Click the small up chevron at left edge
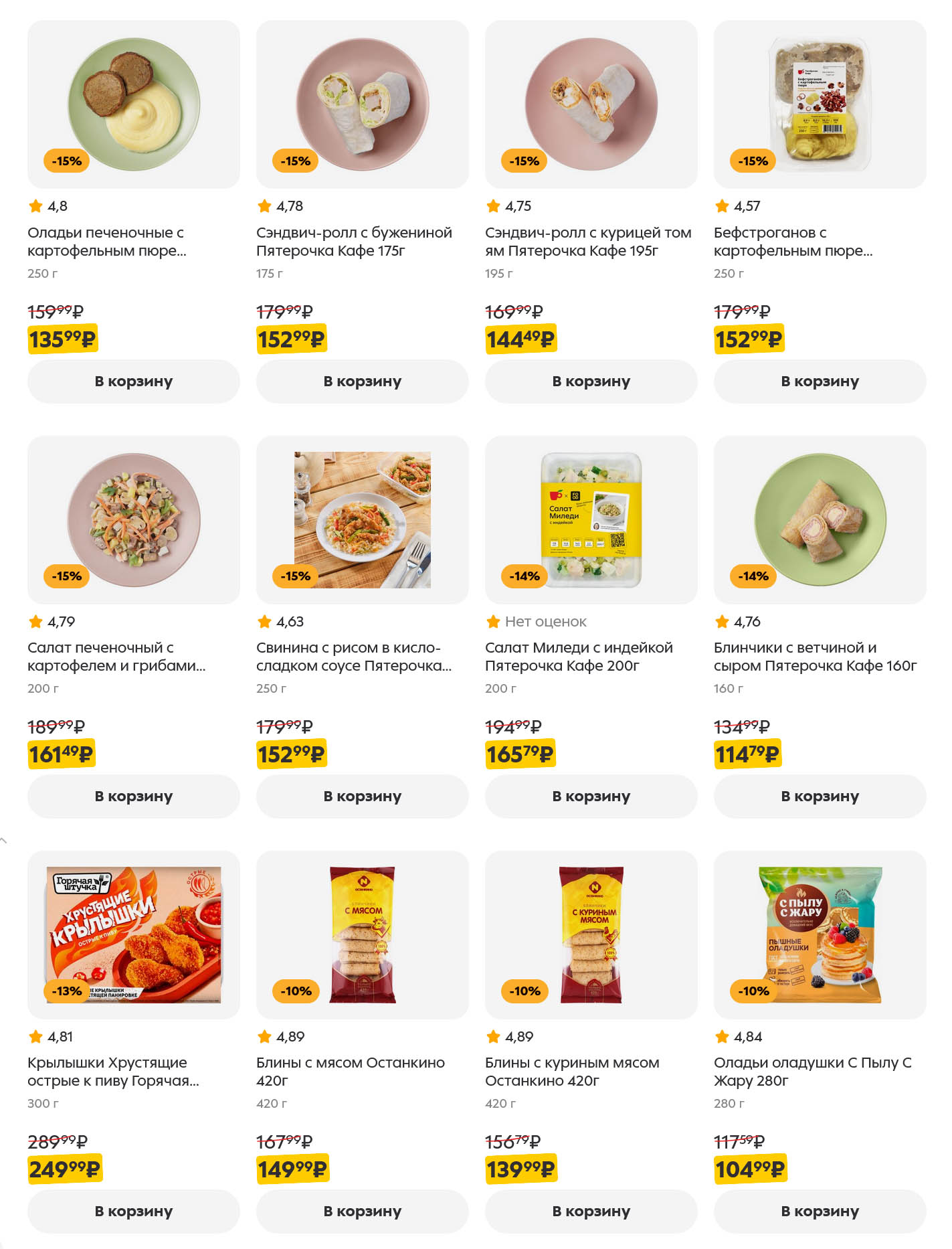Viewport: 952px width, 1249px height. (x=4, y=840)
